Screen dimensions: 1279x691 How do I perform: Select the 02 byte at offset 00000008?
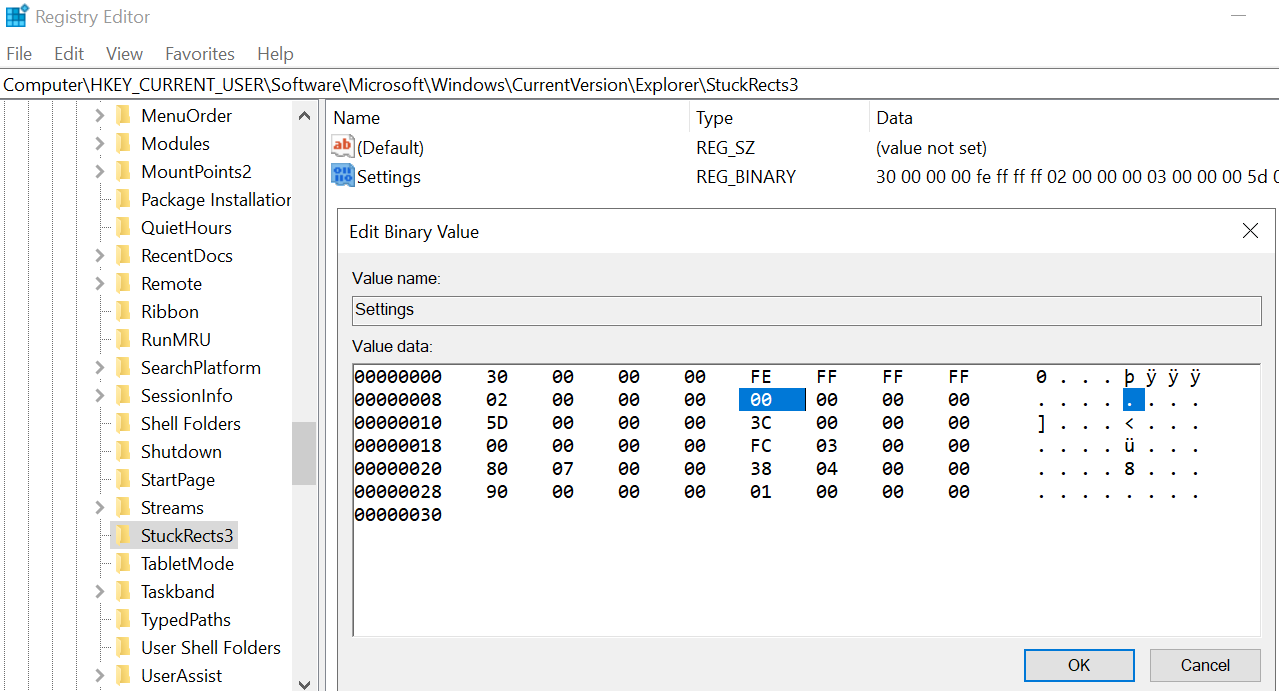[497, 400]
